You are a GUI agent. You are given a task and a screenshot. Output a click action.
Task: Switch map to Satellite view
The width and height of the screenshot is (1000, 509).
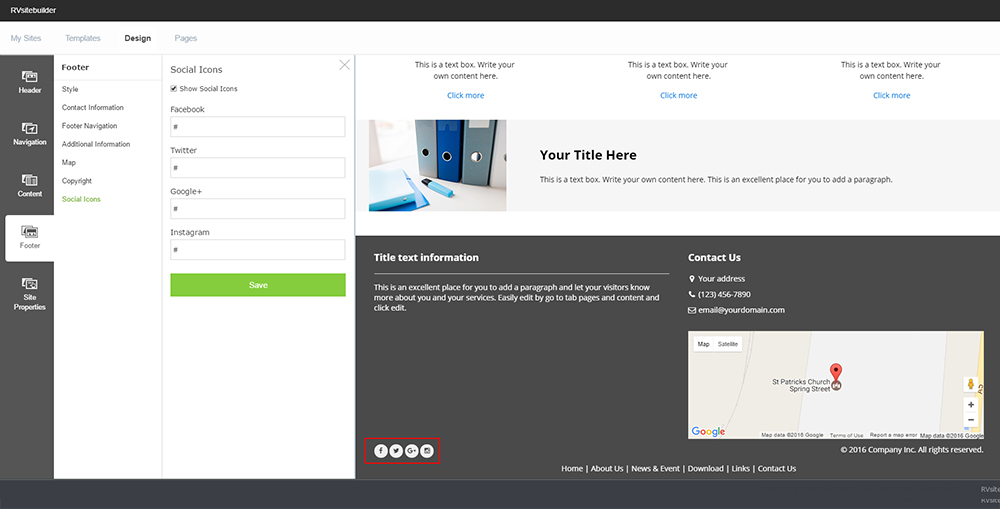tap(728, 344)
